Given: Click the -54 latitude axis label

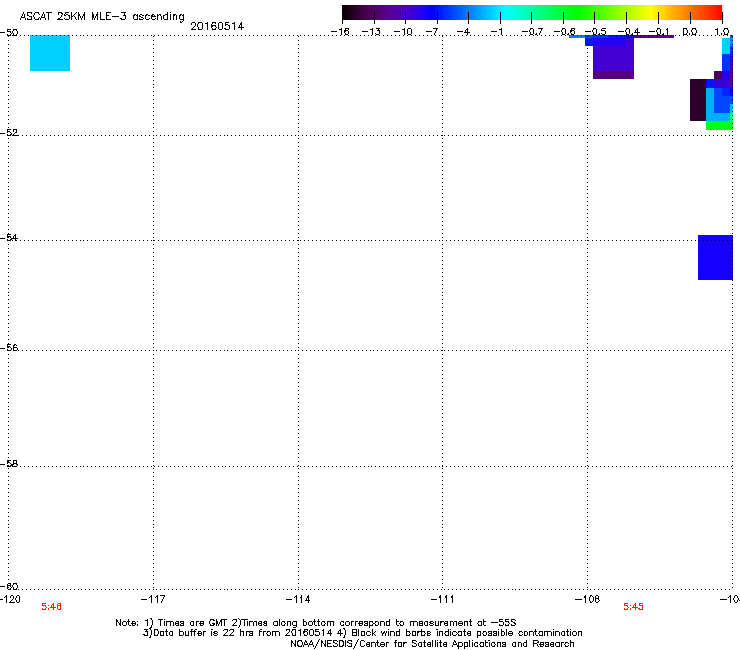Looking at the screenshot, I should (x=9, y=237).
